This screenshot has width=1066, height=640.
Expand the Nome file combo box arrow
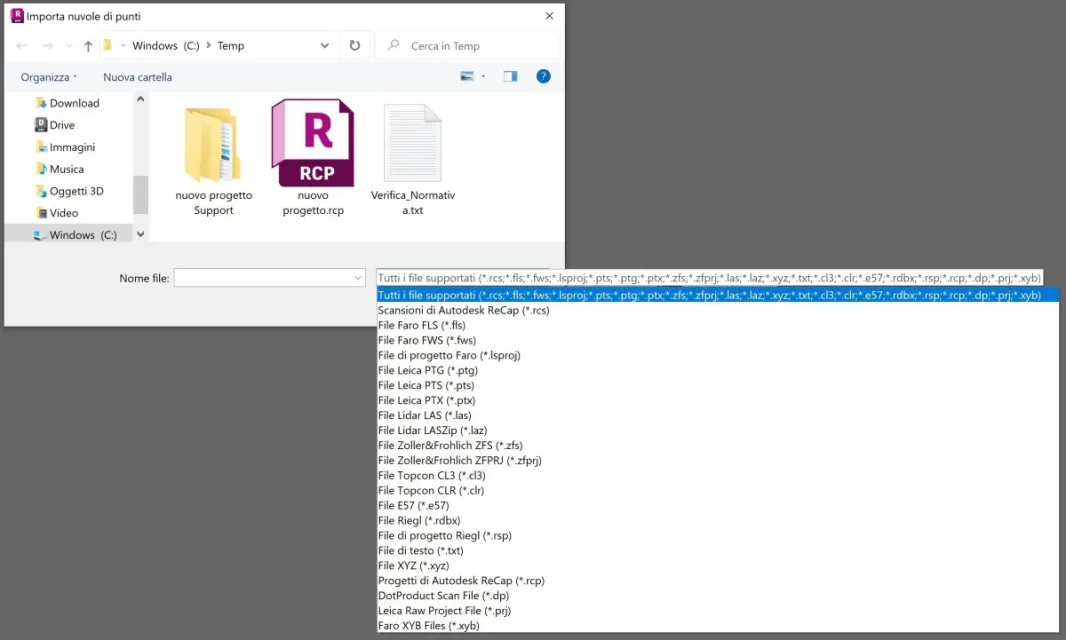358,278
